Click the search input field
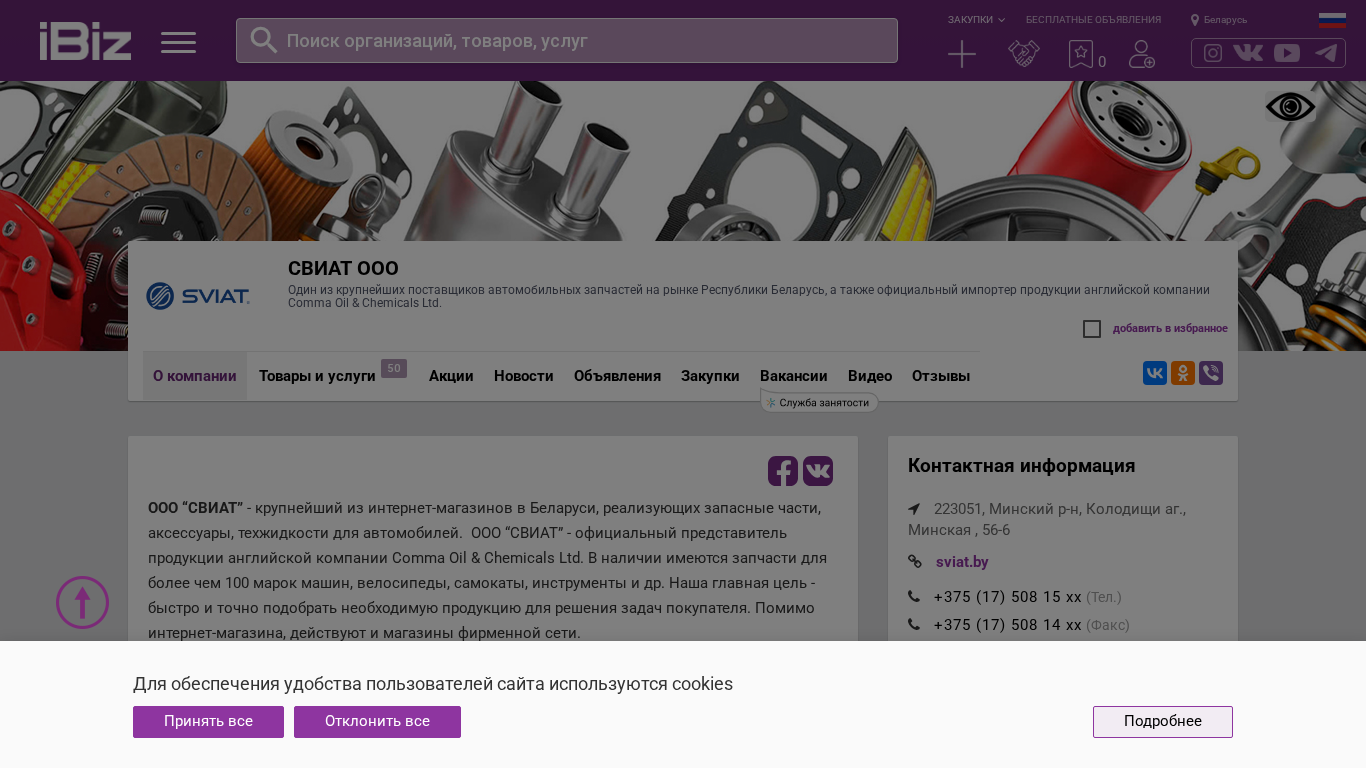This screenshot has height=768, width=1366. tap(567, 40)
